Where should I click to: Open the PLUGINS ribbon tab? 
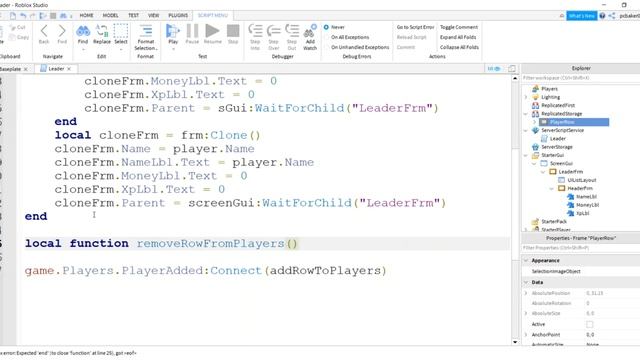(x=178, y=16)
